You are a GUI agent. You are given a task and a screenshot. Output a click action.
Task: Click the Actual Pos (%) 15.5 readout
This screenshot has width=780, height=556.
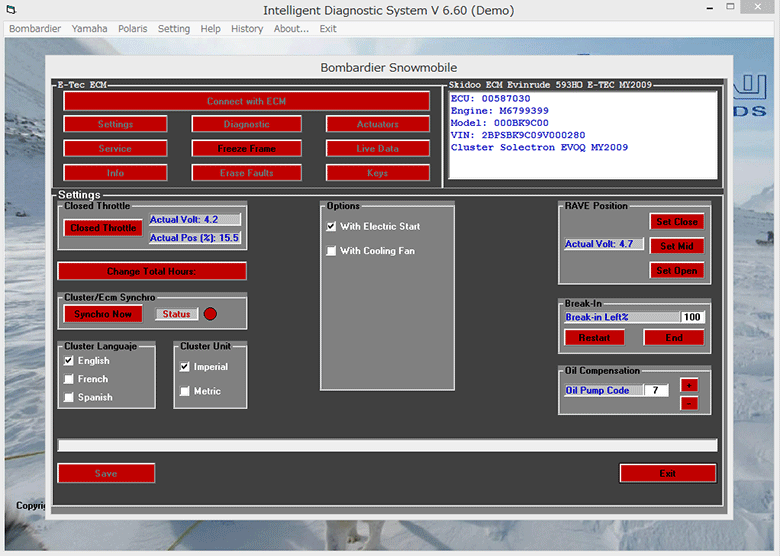(x=195, y=238)
